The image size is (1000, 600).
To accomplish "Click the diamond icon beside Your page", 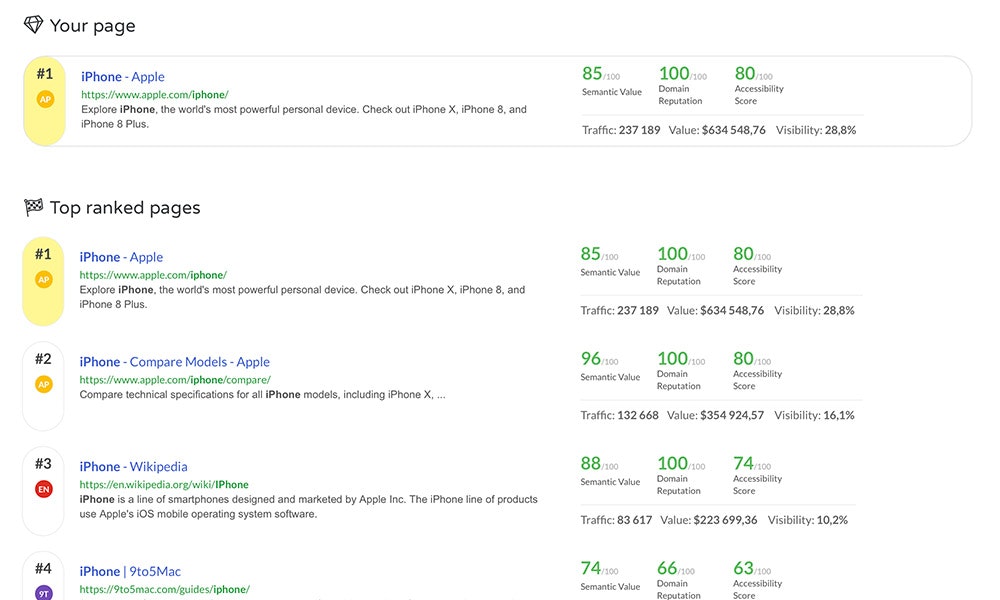I will pyautogui.click(x=33, y=25).
